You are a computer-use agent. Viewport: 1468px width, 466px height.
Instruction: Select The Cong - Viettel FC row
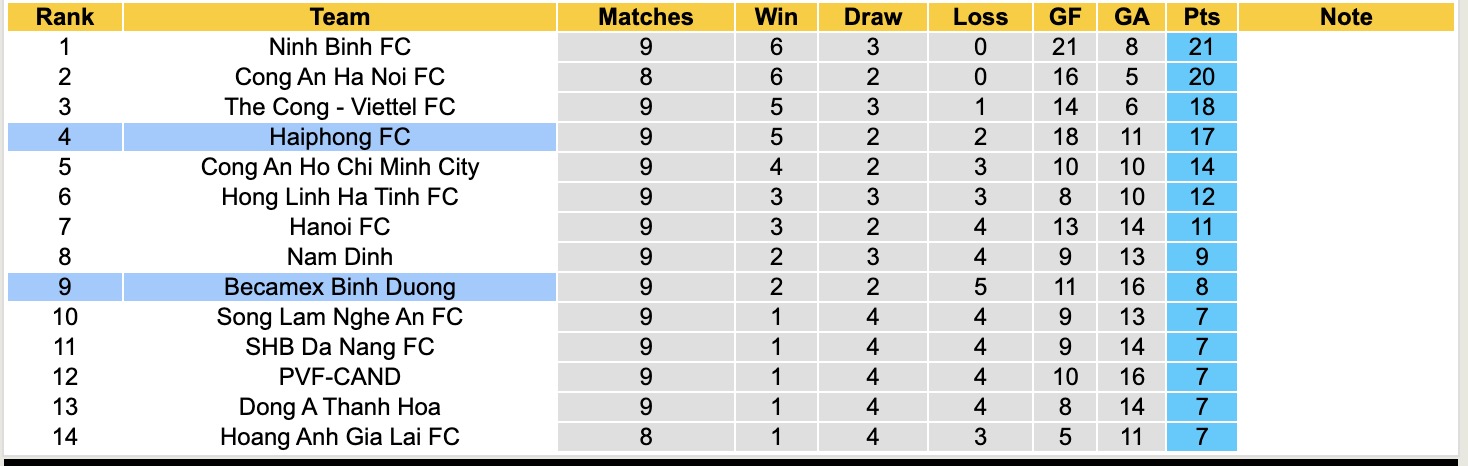tap(339, 107)
